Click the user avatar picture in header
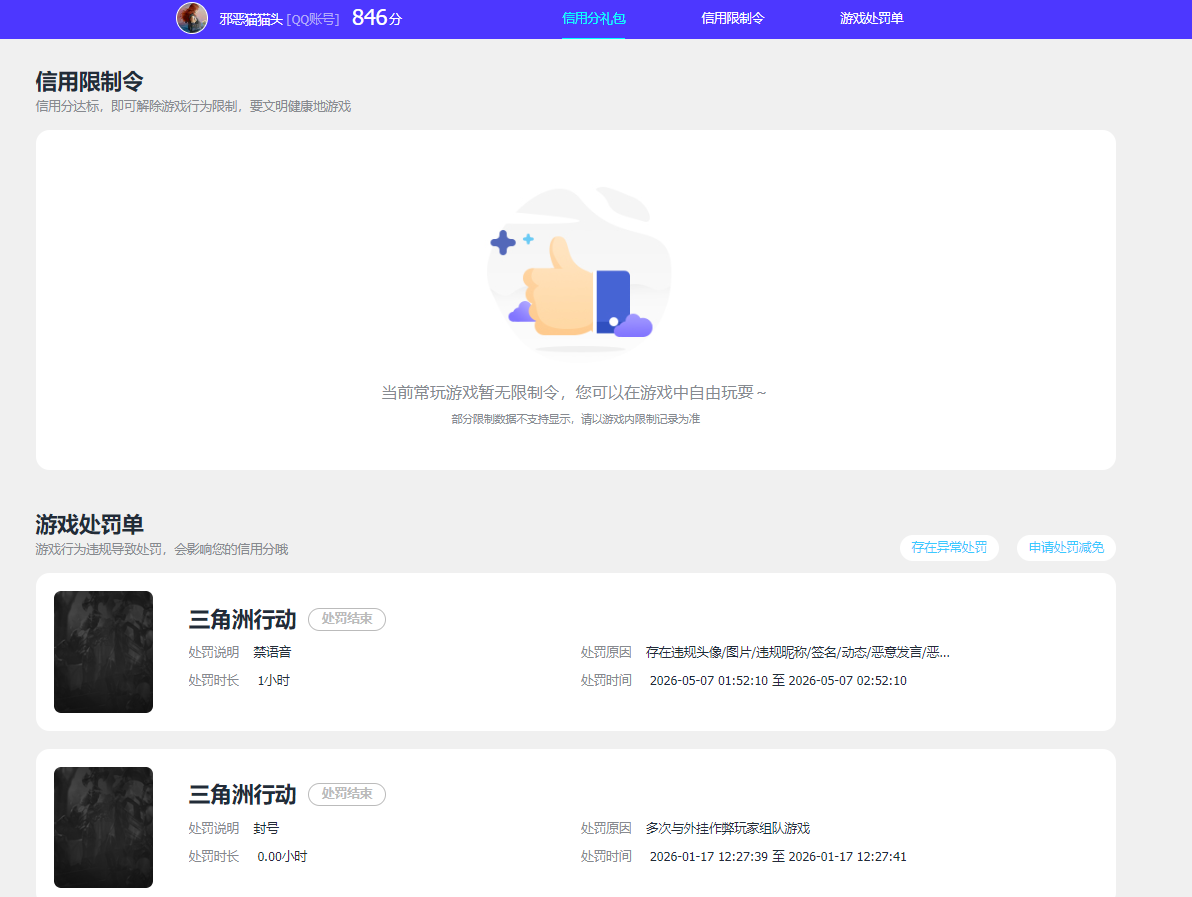The width and height of the screenshot is (1192, 897). point(192,17)
